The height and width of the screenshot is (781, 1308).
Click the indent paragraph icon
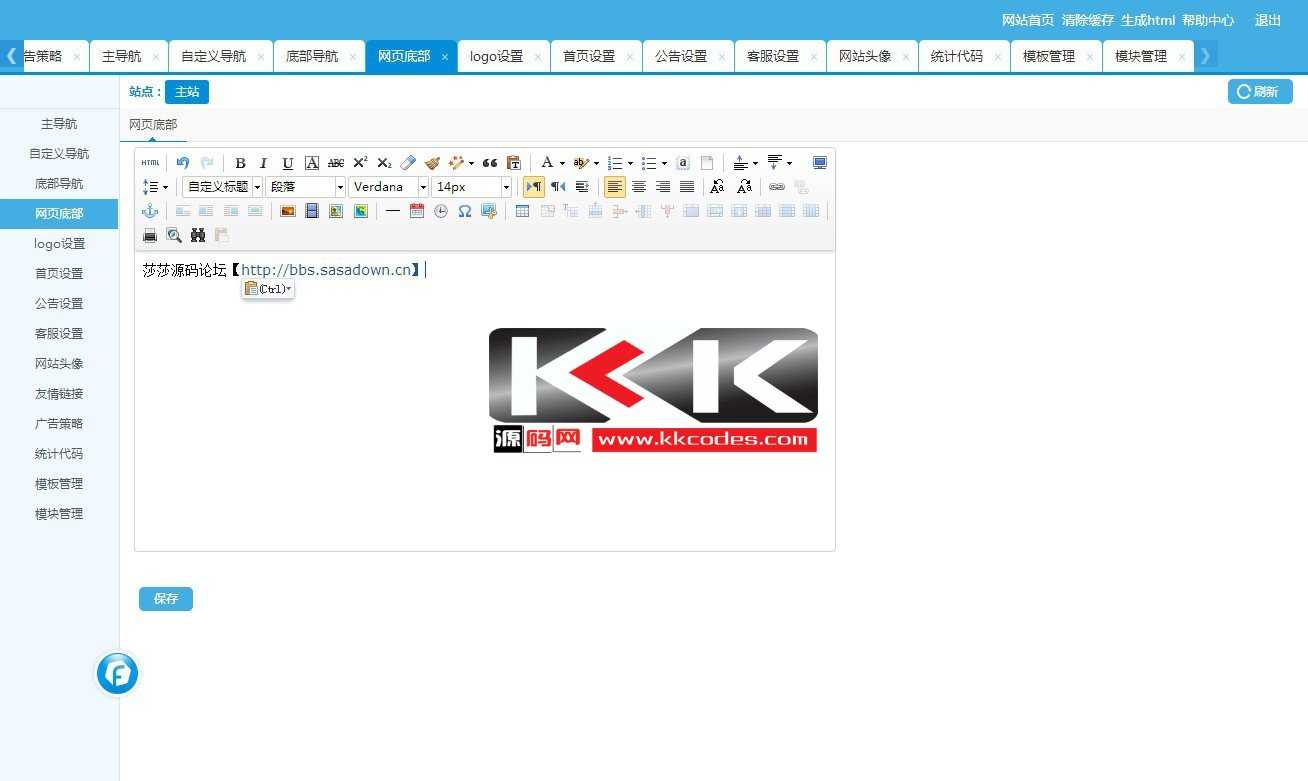tap(582, 187)
